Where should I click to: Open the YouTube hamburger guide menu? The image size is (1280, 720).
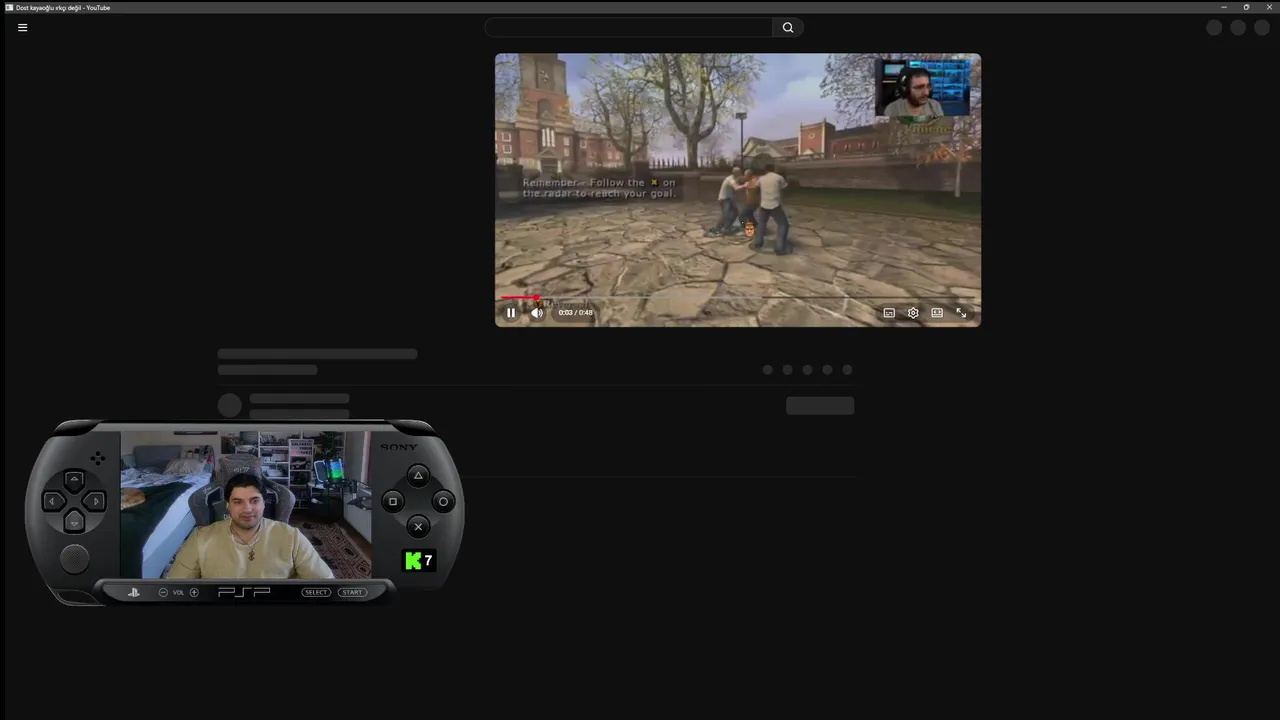pyautogui.click(x=22, y=28)
